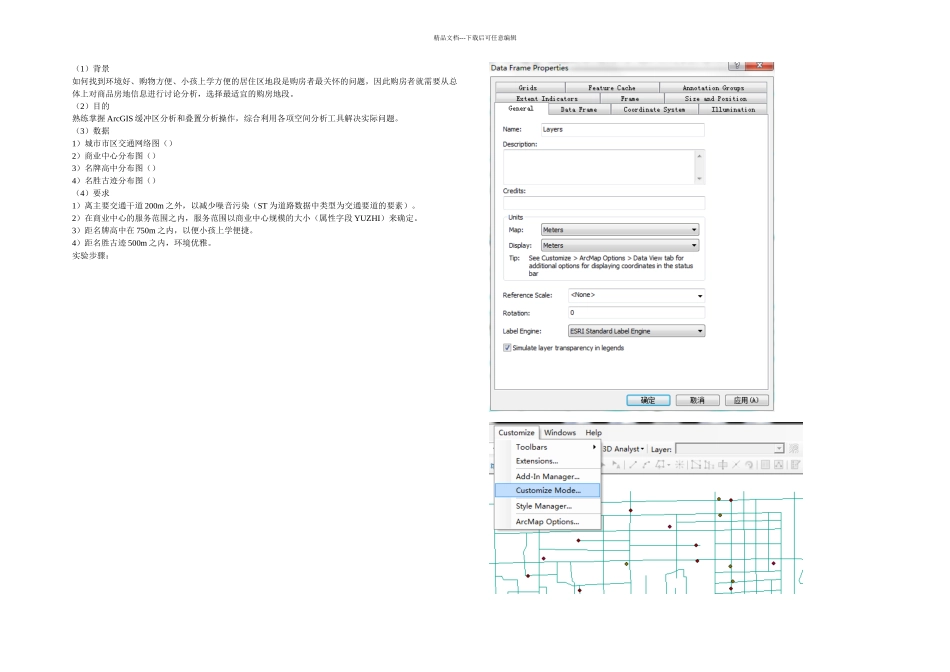Select the End Point Arc Segment tool
This screenshot has height=672, width=950.
[646, 465]
